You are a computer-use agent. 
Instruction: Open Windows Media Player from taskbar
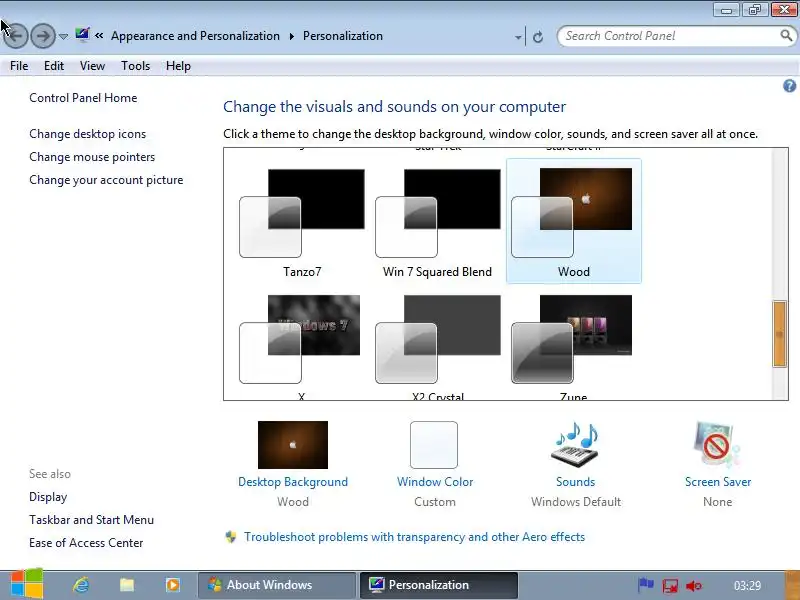pyautogui.click(x=172, y=585)
